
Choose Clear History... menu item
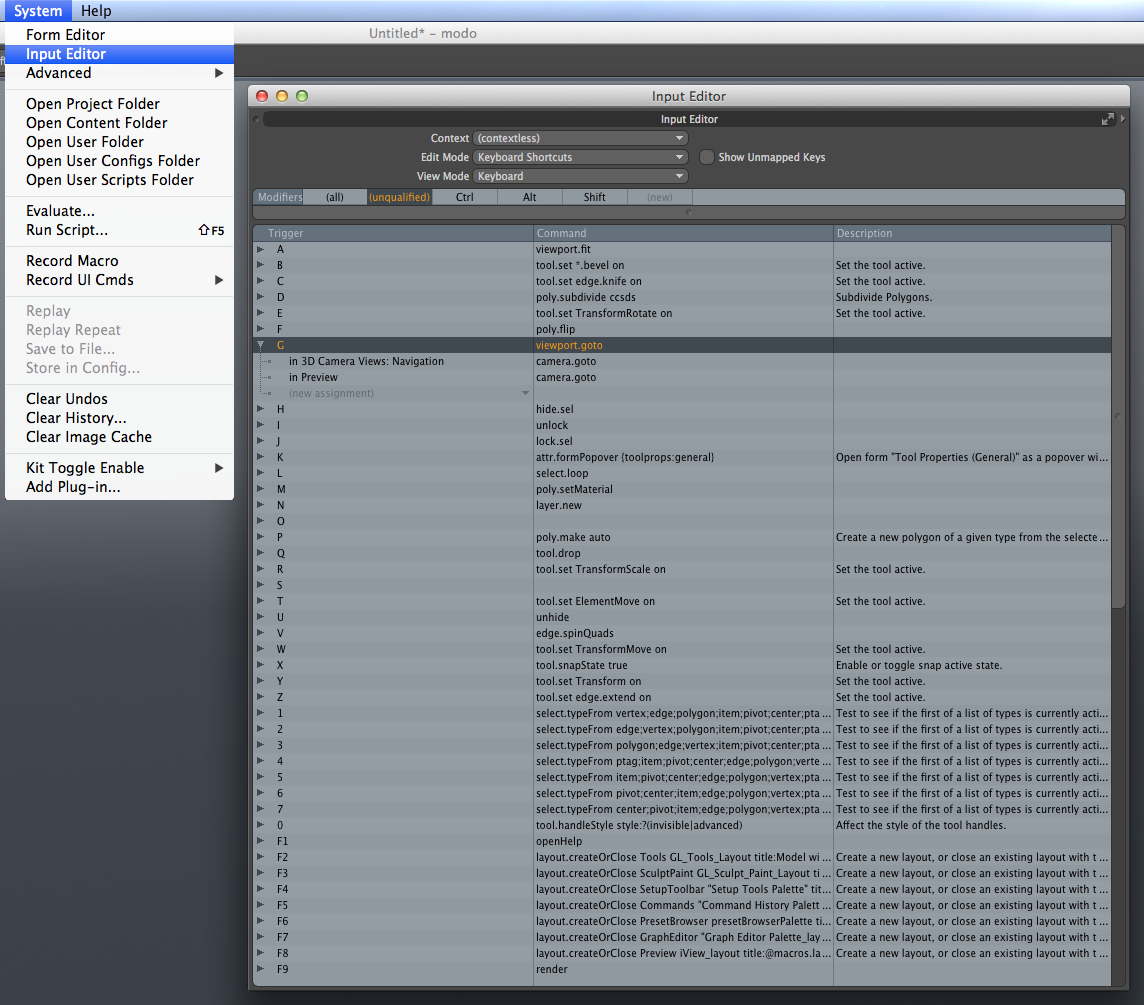(120, 417)
